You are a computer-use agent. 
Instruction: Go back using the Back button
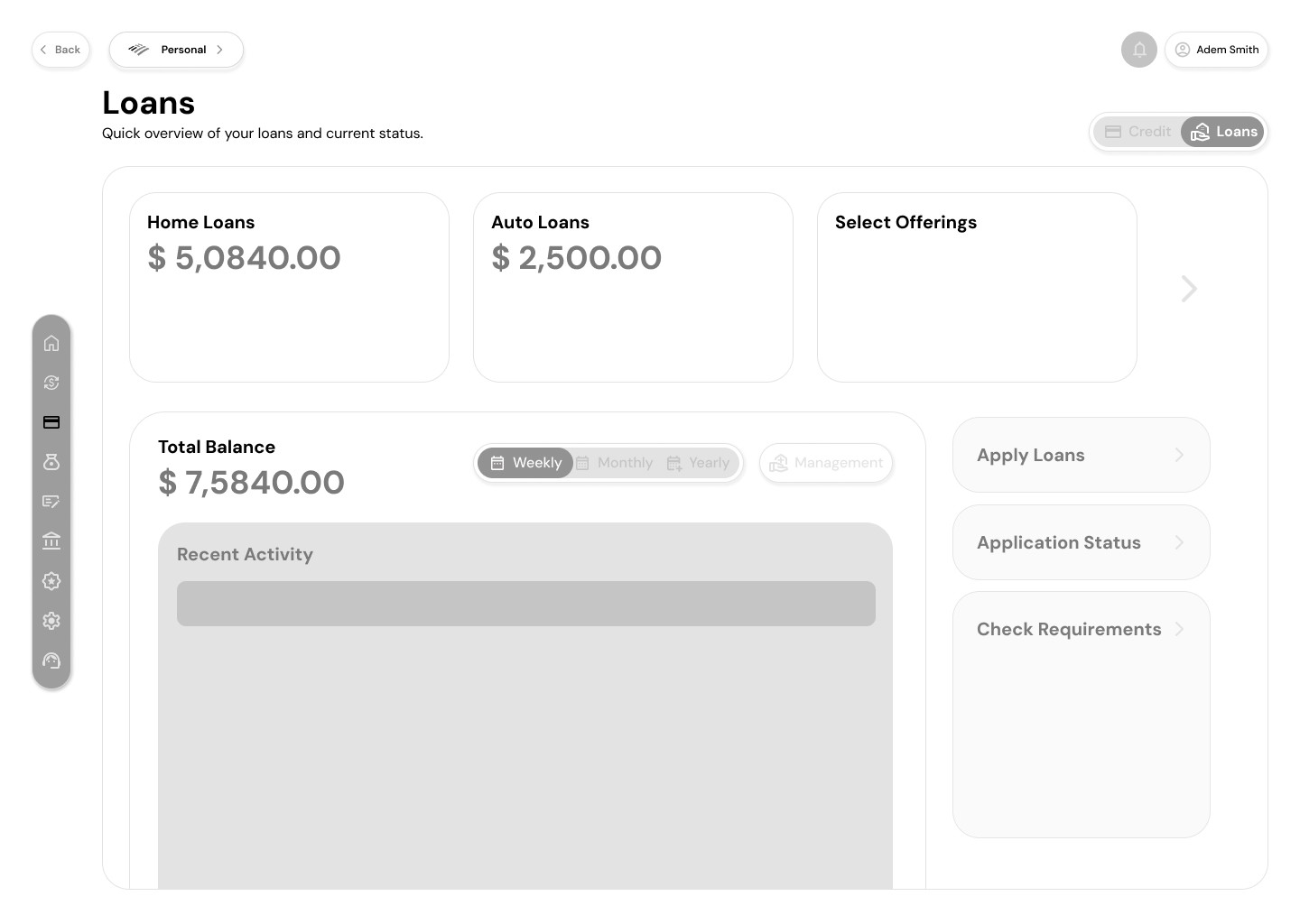[x=60, y=50]
